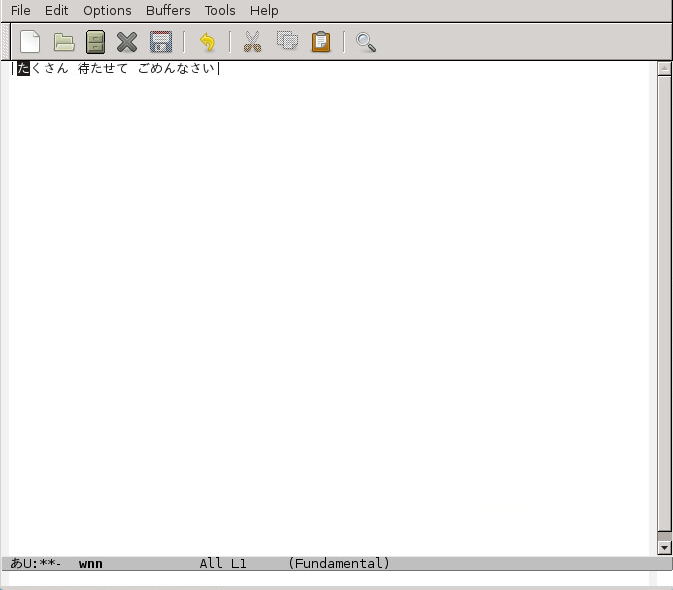Open the File menu
This screenshot has height=590, width=673.
pyautogui.click(x=21, y=10)
